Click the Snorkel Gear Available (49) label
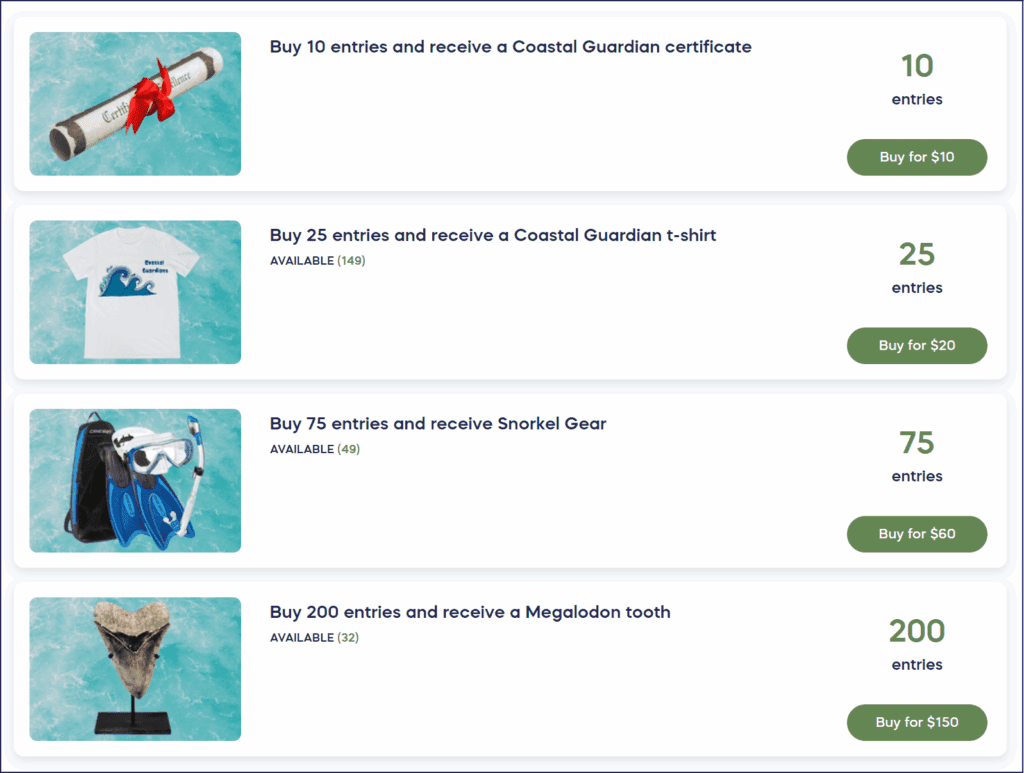 [315, 449]
